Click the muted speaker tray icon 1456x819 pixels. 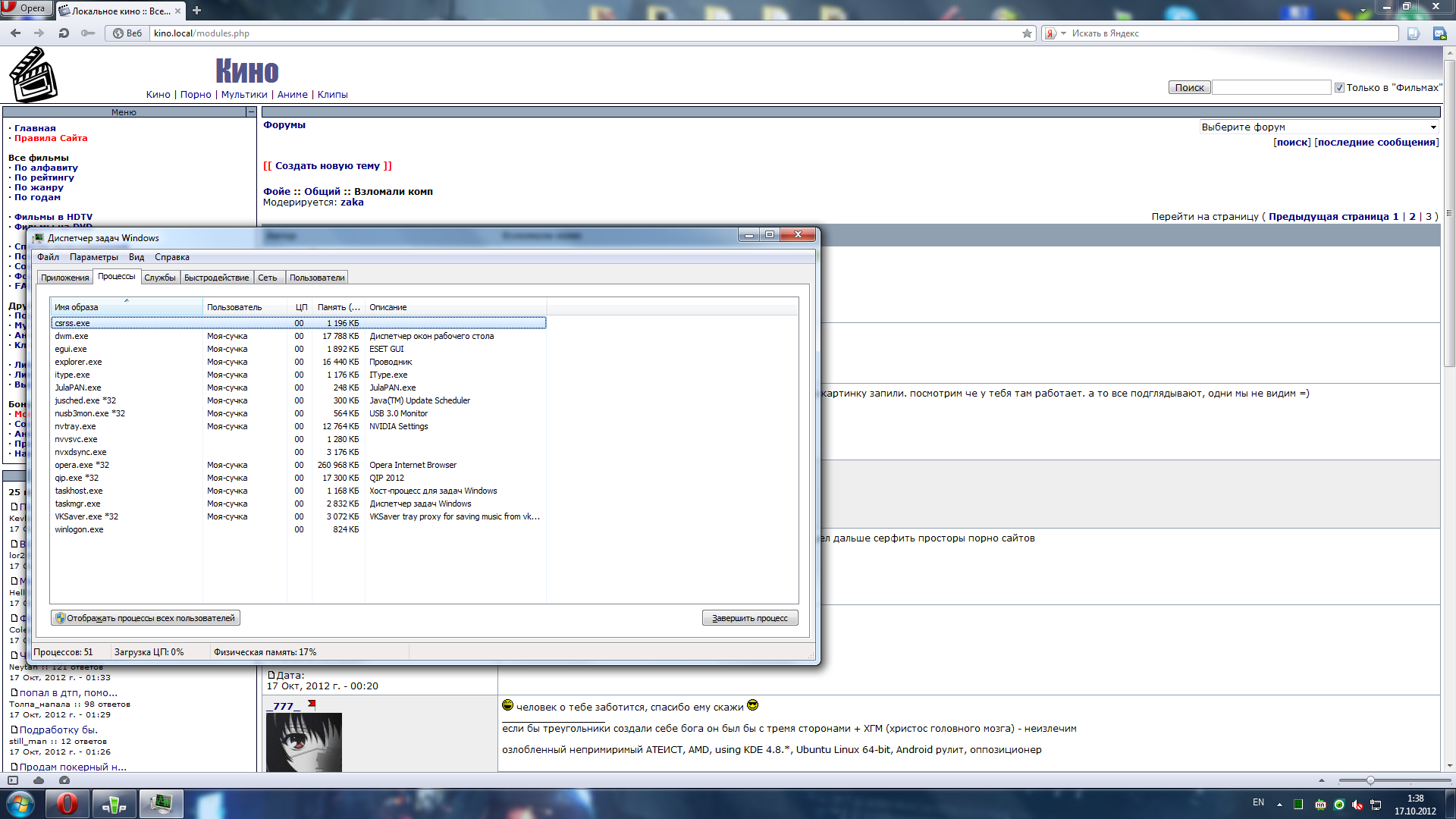coord(1357,805)
